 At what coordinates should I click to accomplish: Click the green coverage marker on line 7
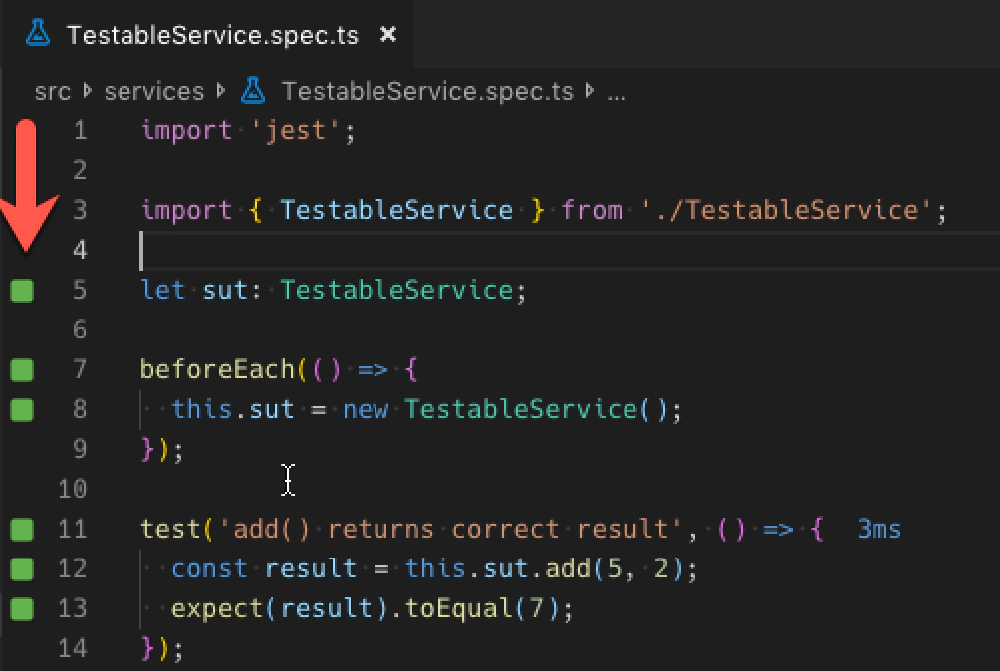pos(22,370)
